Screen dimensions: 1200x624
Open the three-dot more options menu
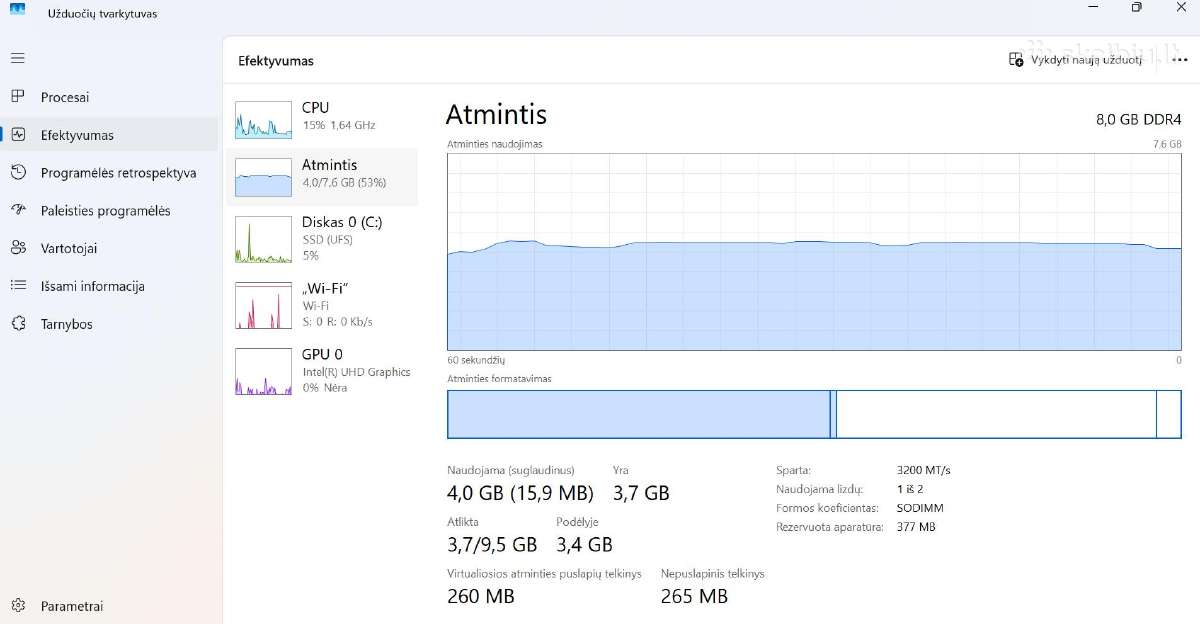pyautogui.click(x=1178, y=60)
